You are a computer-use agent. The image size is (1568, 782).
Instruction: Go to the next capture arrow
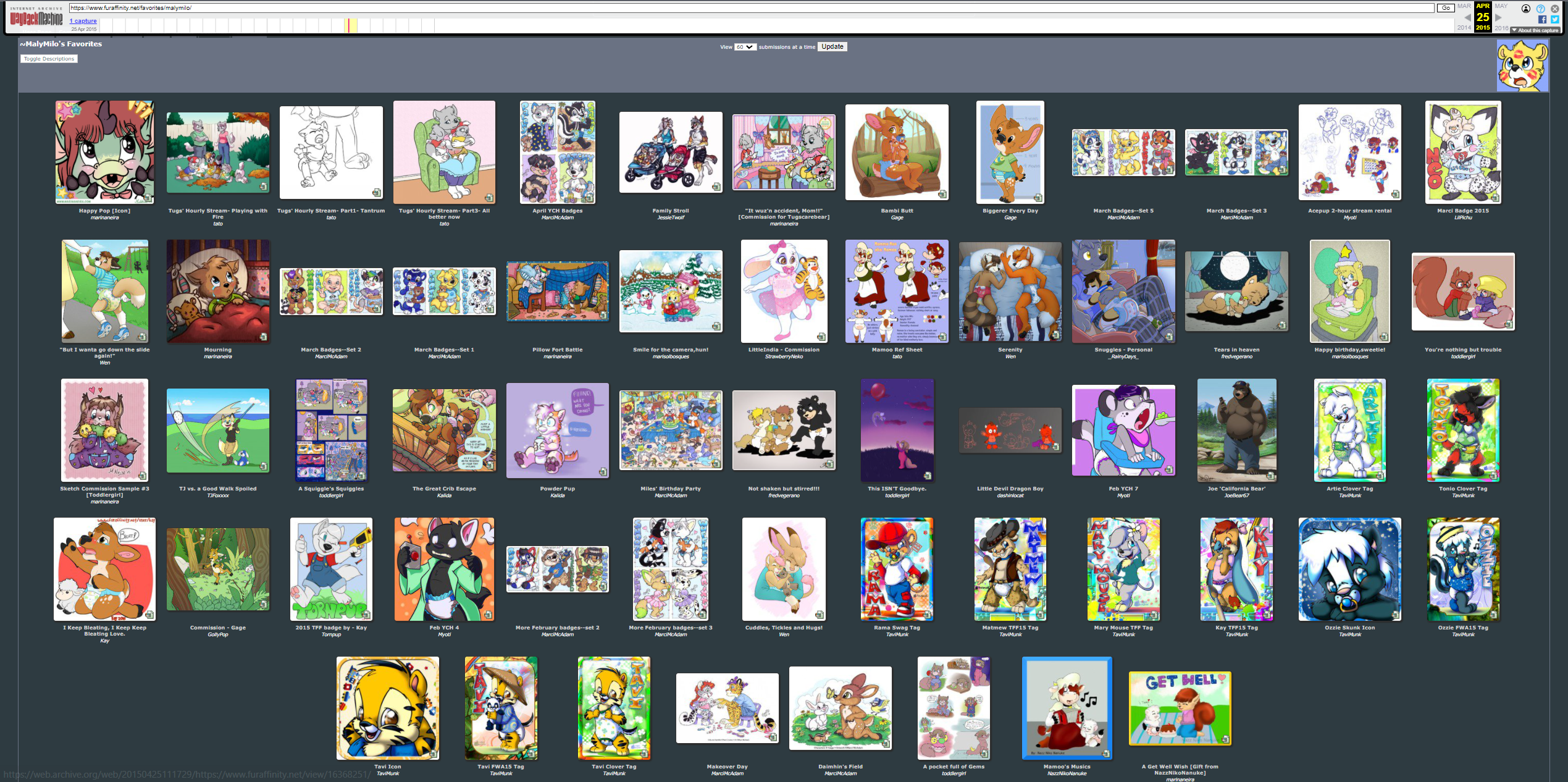tap(1498, 17)
